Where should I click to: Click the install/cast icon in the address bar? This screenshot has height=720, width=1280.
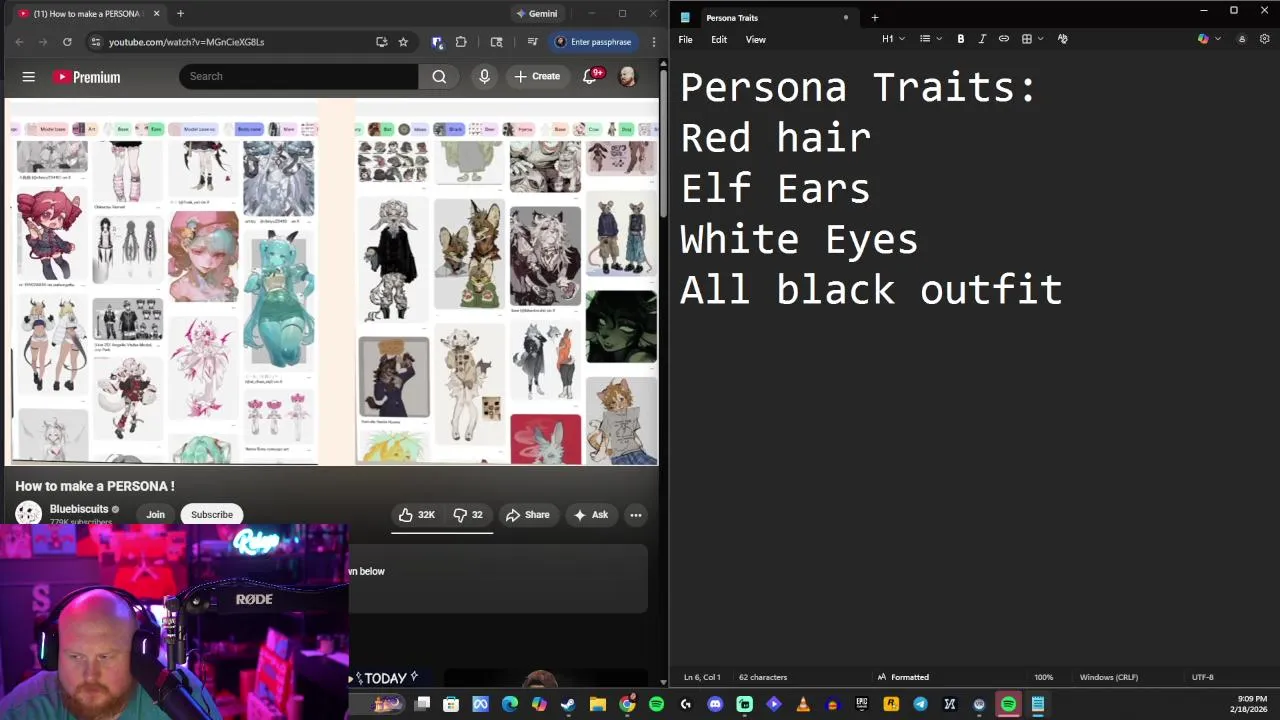[381, 42]
